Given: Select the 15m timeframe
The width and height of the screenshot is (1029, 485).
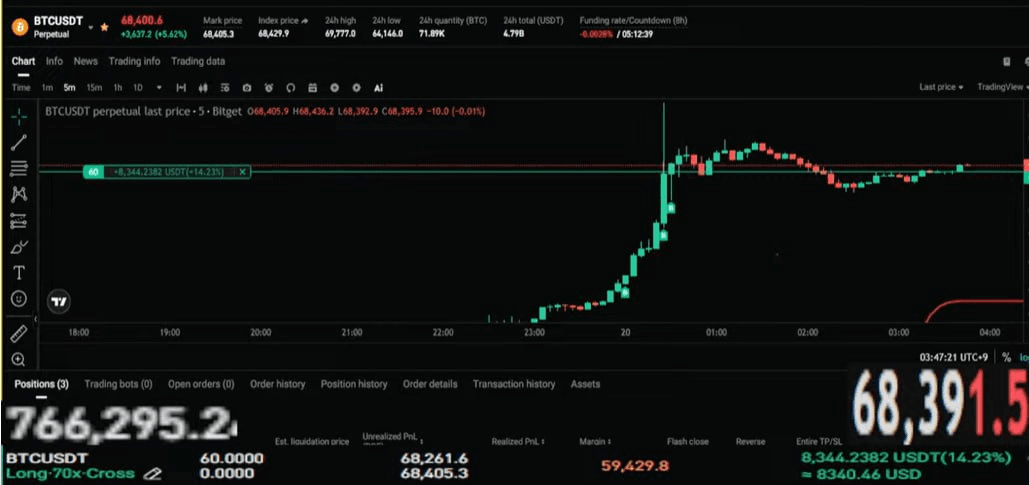Looking at the screenshot, I should pos(94,88).
